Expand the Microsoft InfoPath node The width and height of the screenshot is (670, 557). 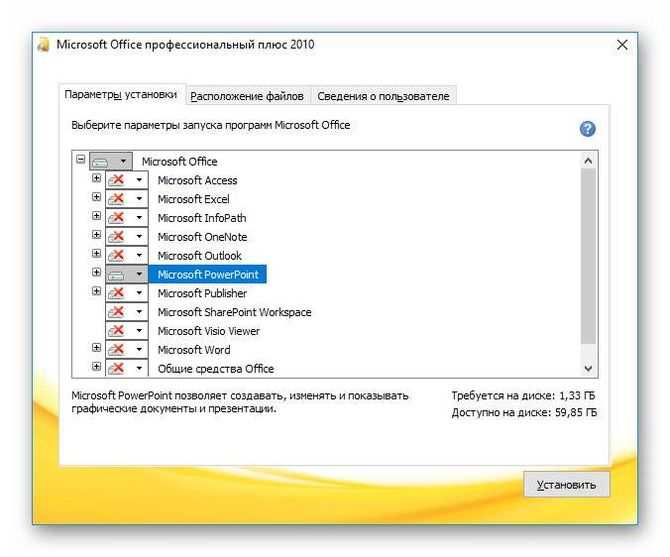pos(97,215)
